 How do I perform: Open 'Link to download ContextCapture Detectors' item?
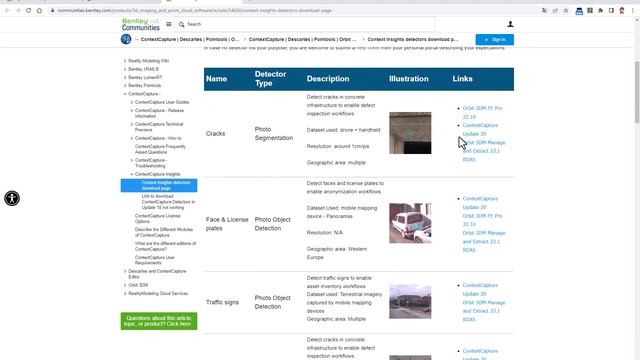[x=168, y=202]
